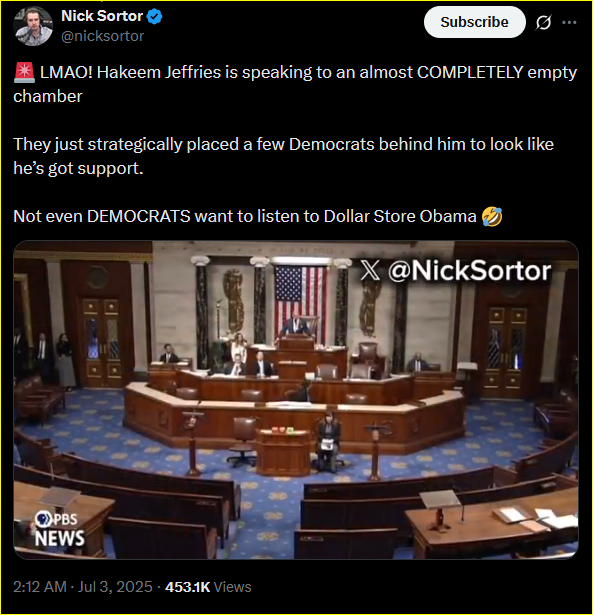593x615 pixels.
Task: Click the American flag in the video
Action: point(300,300)
